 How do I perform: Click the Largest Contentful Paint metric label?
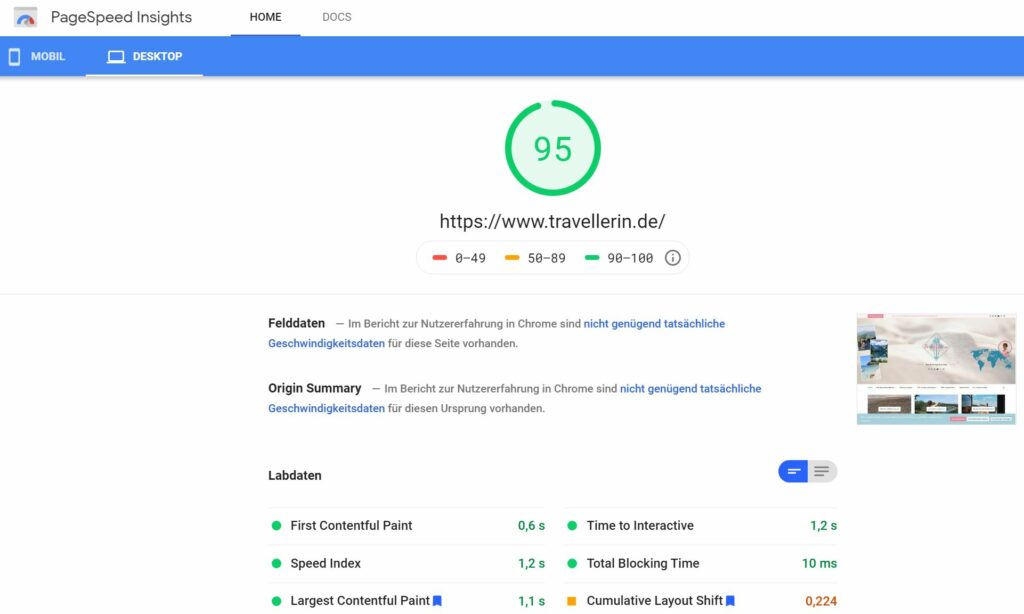[x=360, y=600]
